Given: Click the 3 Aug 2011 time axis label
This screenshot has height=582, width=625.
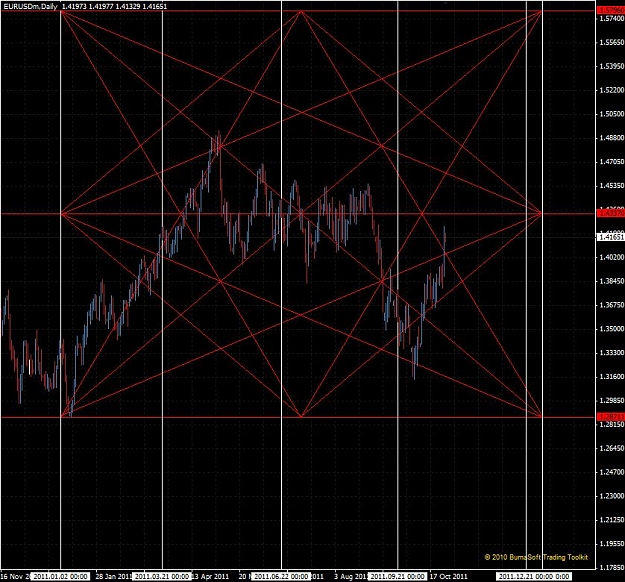Looking at the screenshot, I should 351,576.
